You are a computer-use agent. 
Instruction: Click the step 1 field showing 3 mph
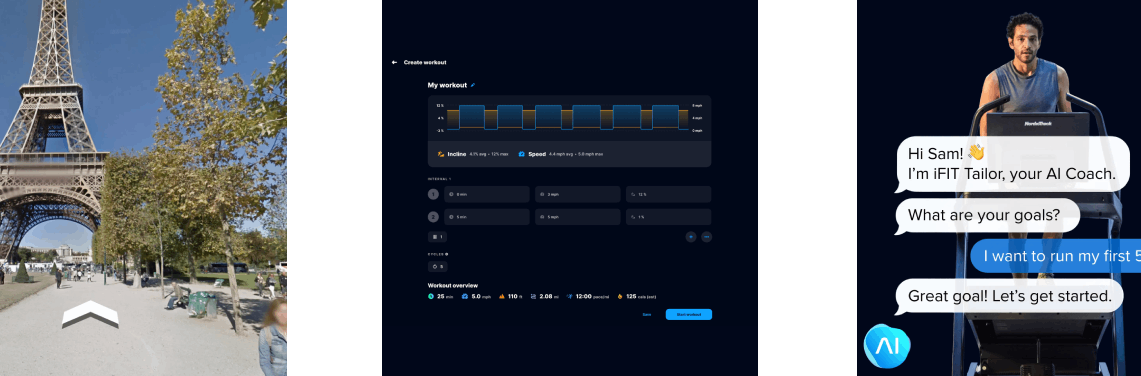point(578,194)
